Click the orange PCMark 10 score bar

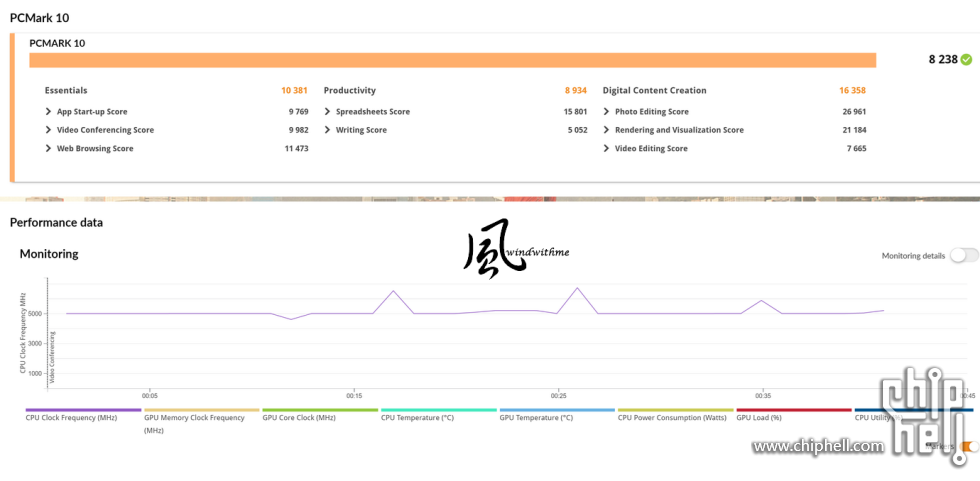(452, 60)
